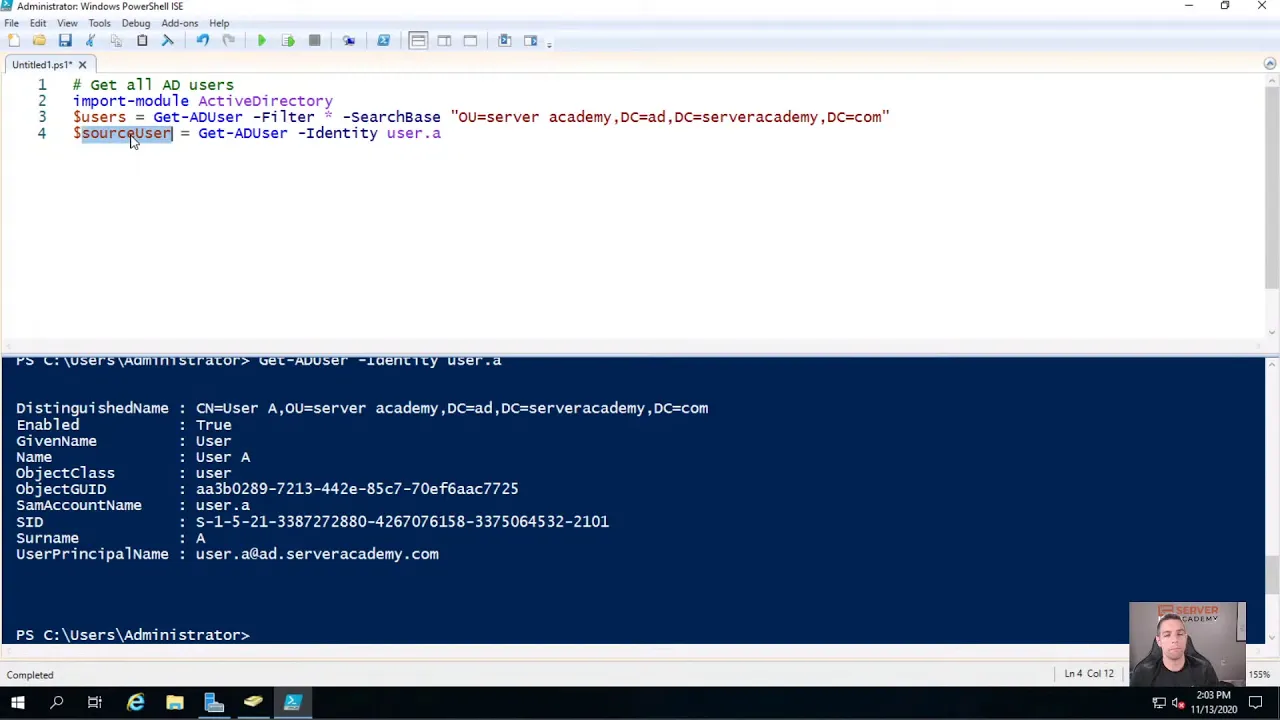Click ActiveDirectory module name on line 2

pos(265,101)
